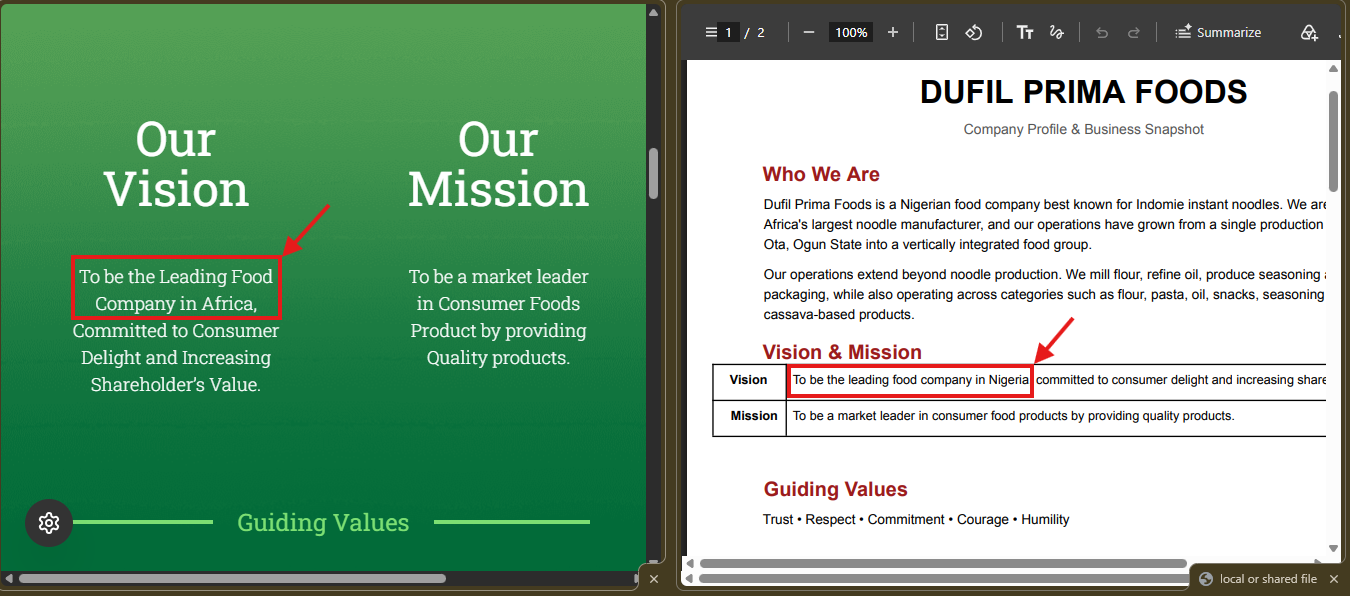The width and height of the screenshot is (1350, 596).
Task: Open the PDF sidebar menu icon
Action: (711, 32)
